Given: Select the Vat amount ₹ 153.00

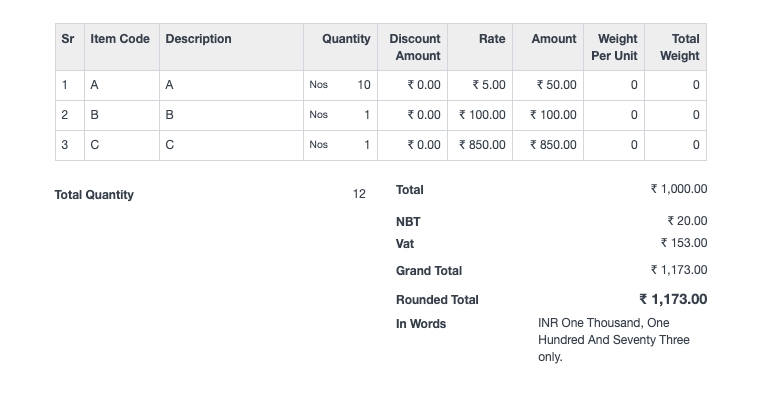Looking at the screenshot, I should (683, 243).
